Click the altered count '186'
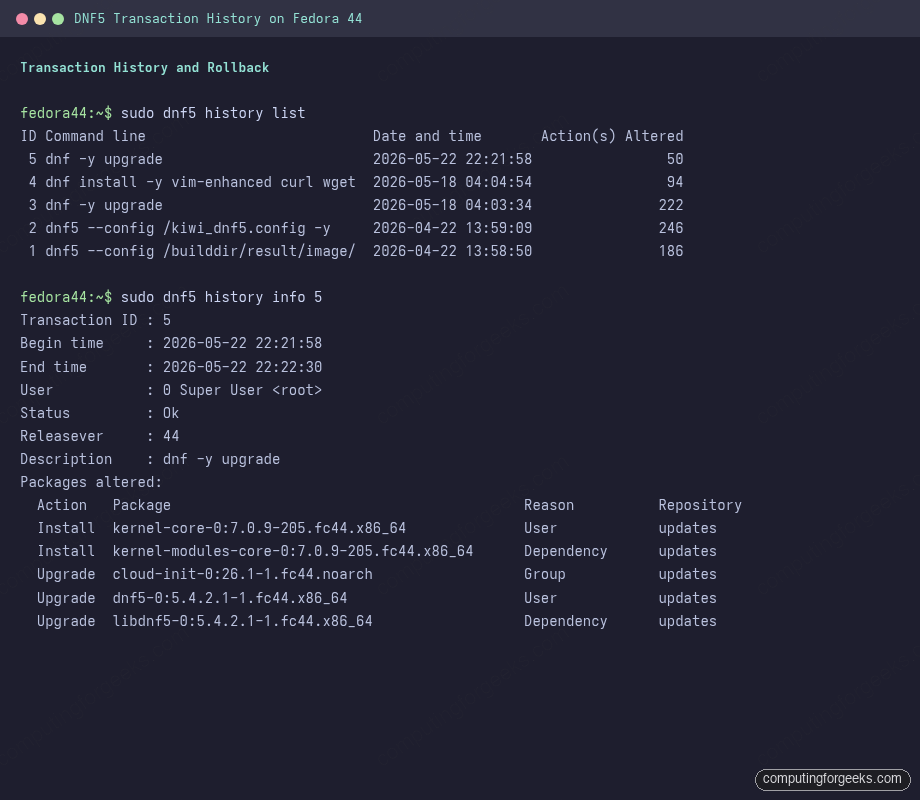This screenshot has height=800, width=920. click(671, 251)
